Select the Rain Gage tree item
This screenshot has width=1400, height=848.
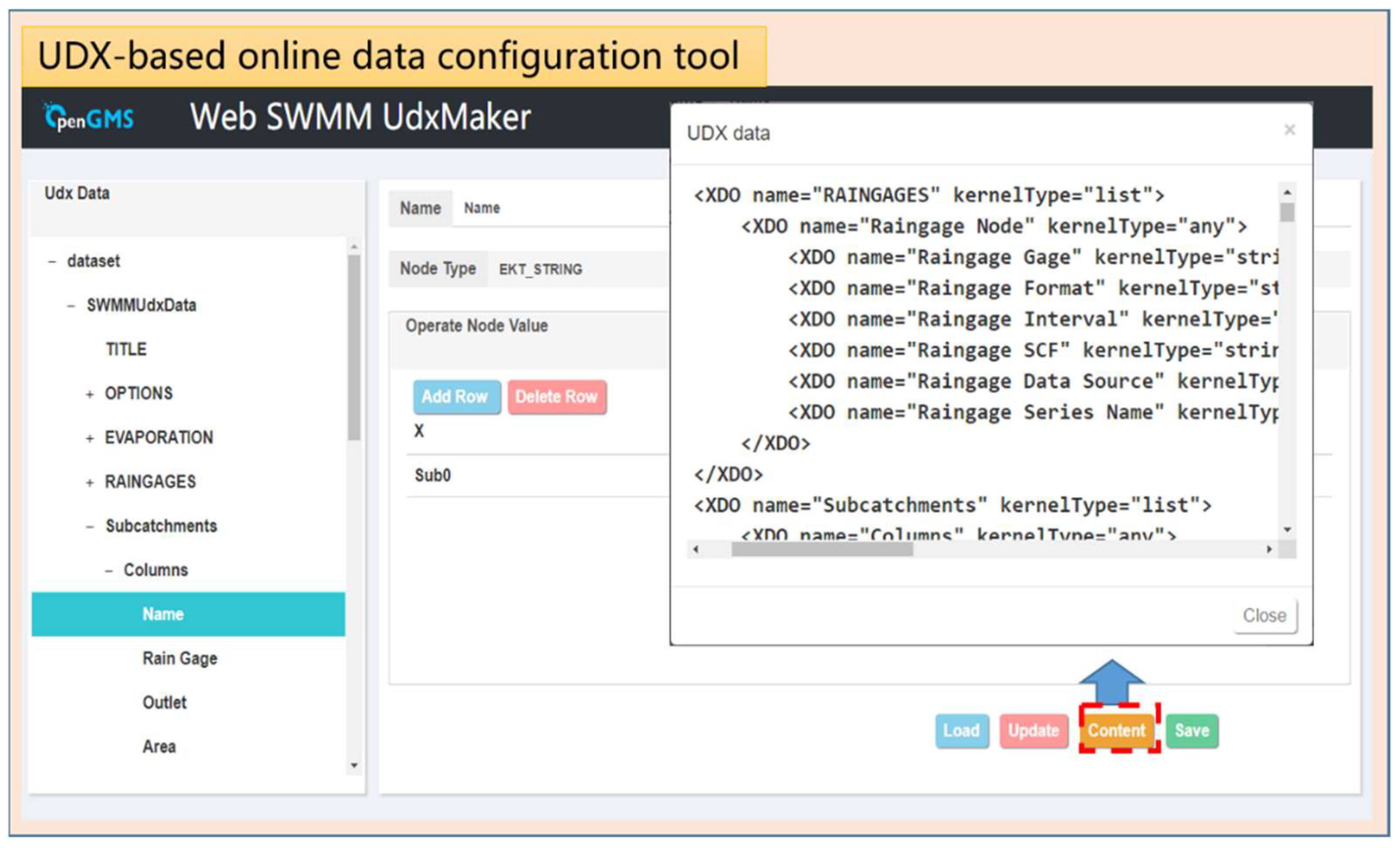pos(180,658)
